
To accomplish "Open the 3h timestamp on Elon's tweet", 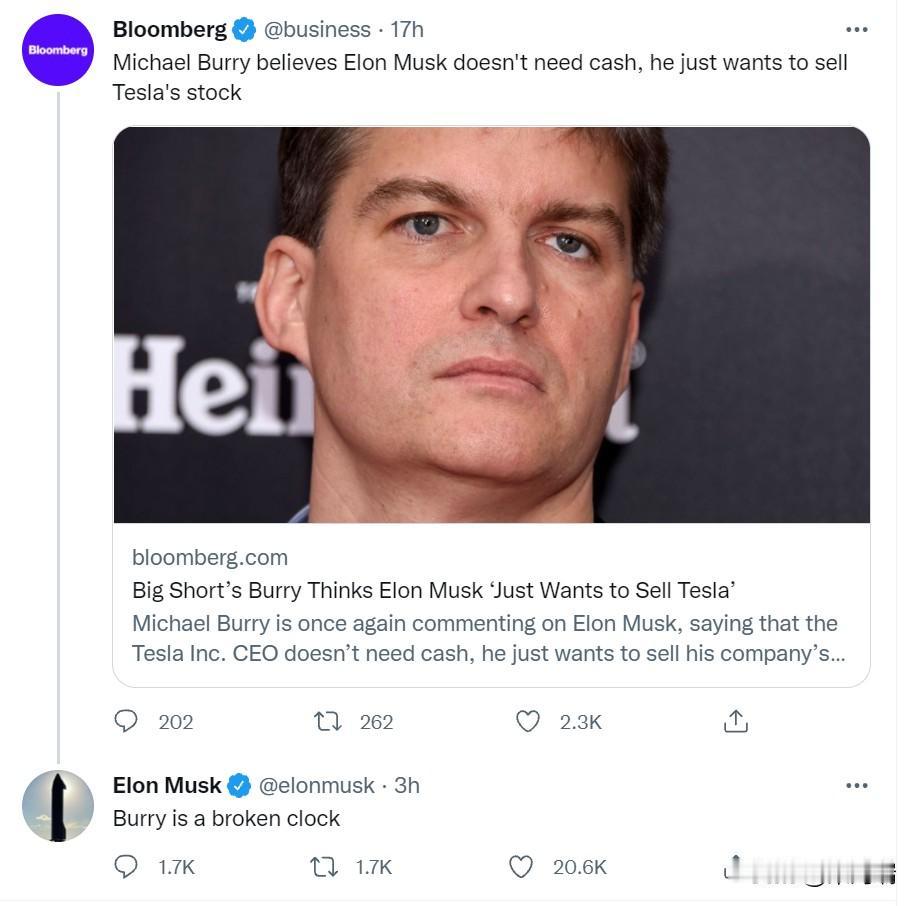I will [407, 785].
